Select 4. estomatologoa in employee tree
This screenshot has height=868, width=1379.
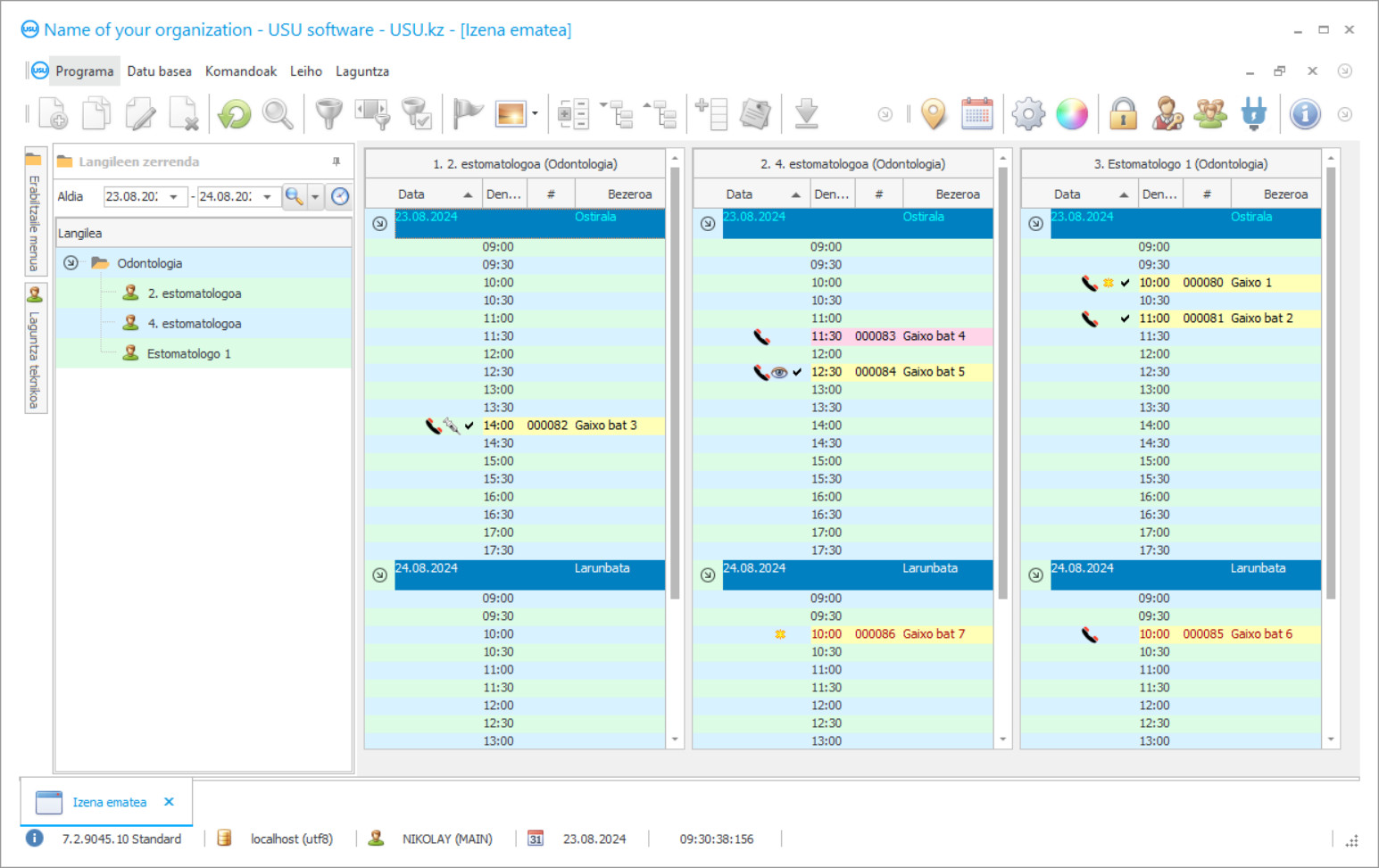tap(194, 324)
